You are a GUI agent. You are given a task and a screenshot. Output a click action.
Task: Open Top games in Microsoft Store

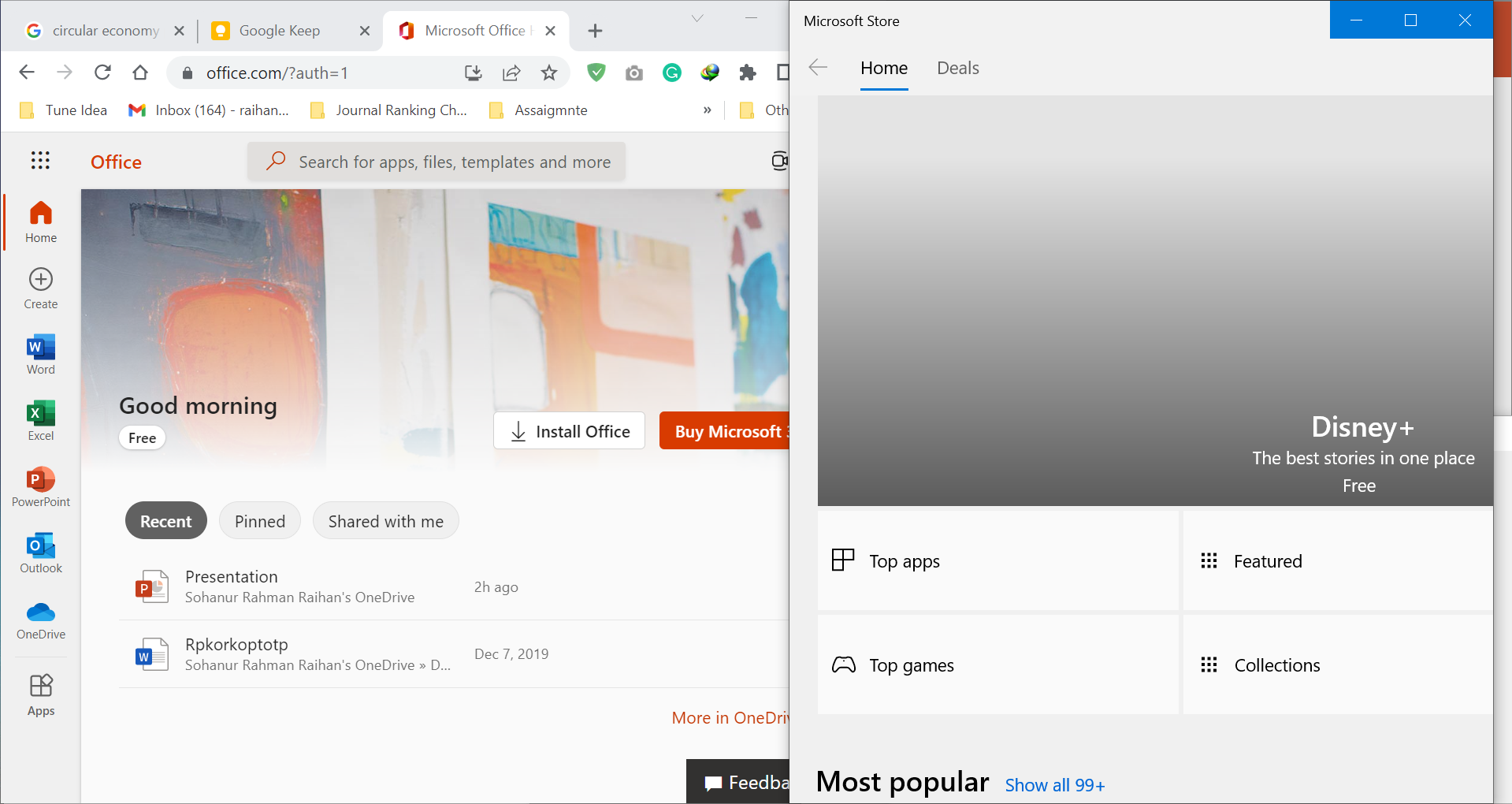tap(998, 664)
